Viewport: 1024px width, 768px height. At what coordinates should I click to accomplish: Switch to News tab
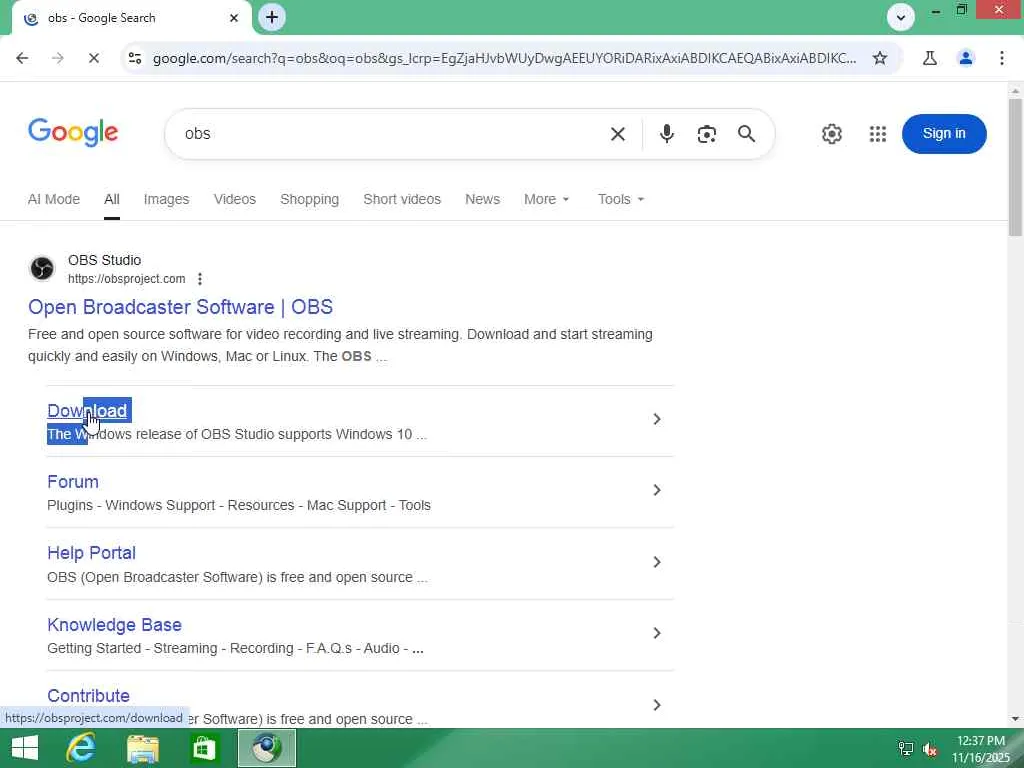point(482,199)
